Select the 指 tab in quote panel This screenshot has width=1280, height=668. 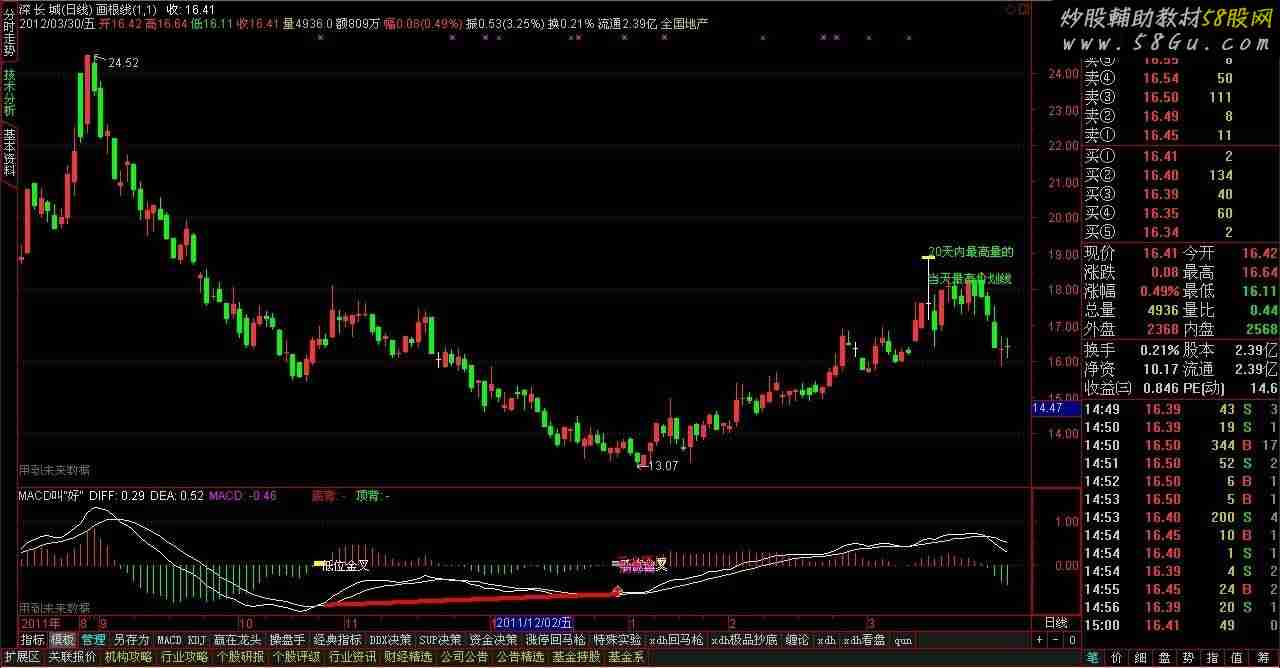click(x=1213, y=657)
